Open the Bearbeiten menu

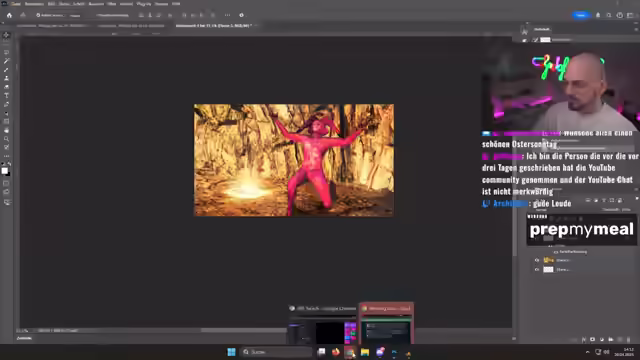pos(34,4)
